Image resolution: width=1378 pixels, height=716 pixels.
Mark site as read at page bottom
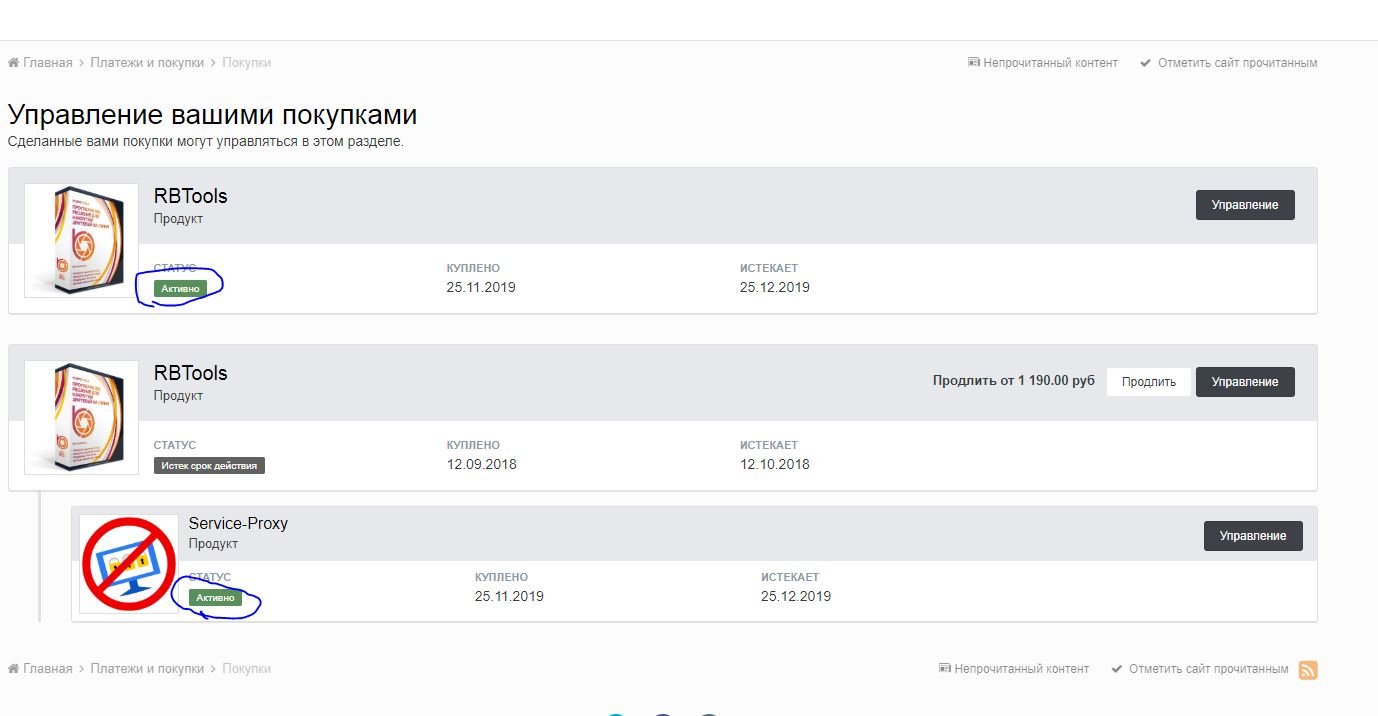click(x=1200, y=669)
